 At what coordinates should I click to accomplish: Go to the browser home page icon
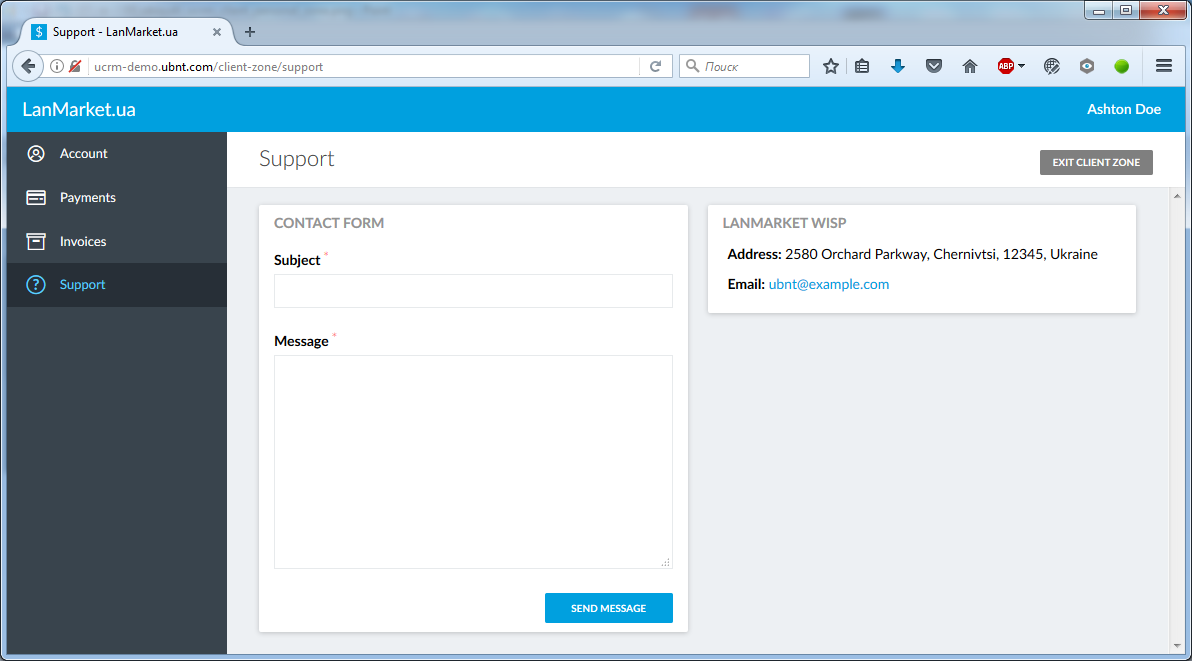pos(969,66)
